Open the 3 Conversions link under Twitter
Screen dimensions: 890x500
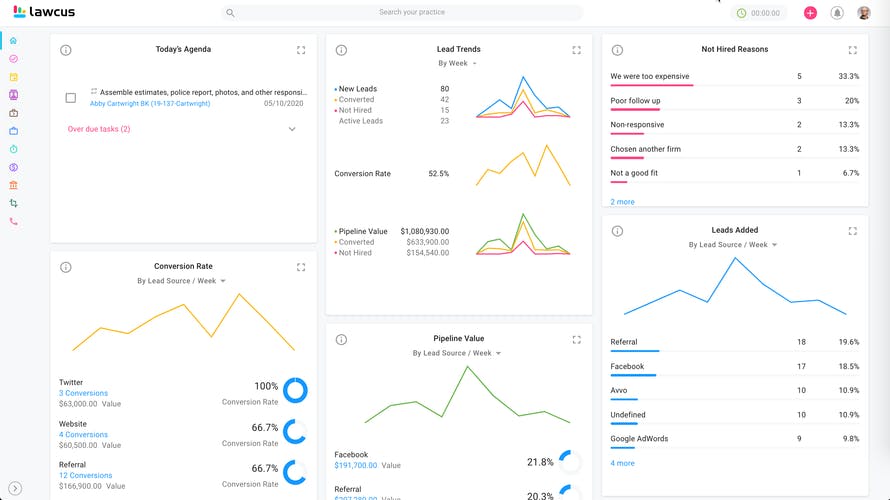pos(83,393)
